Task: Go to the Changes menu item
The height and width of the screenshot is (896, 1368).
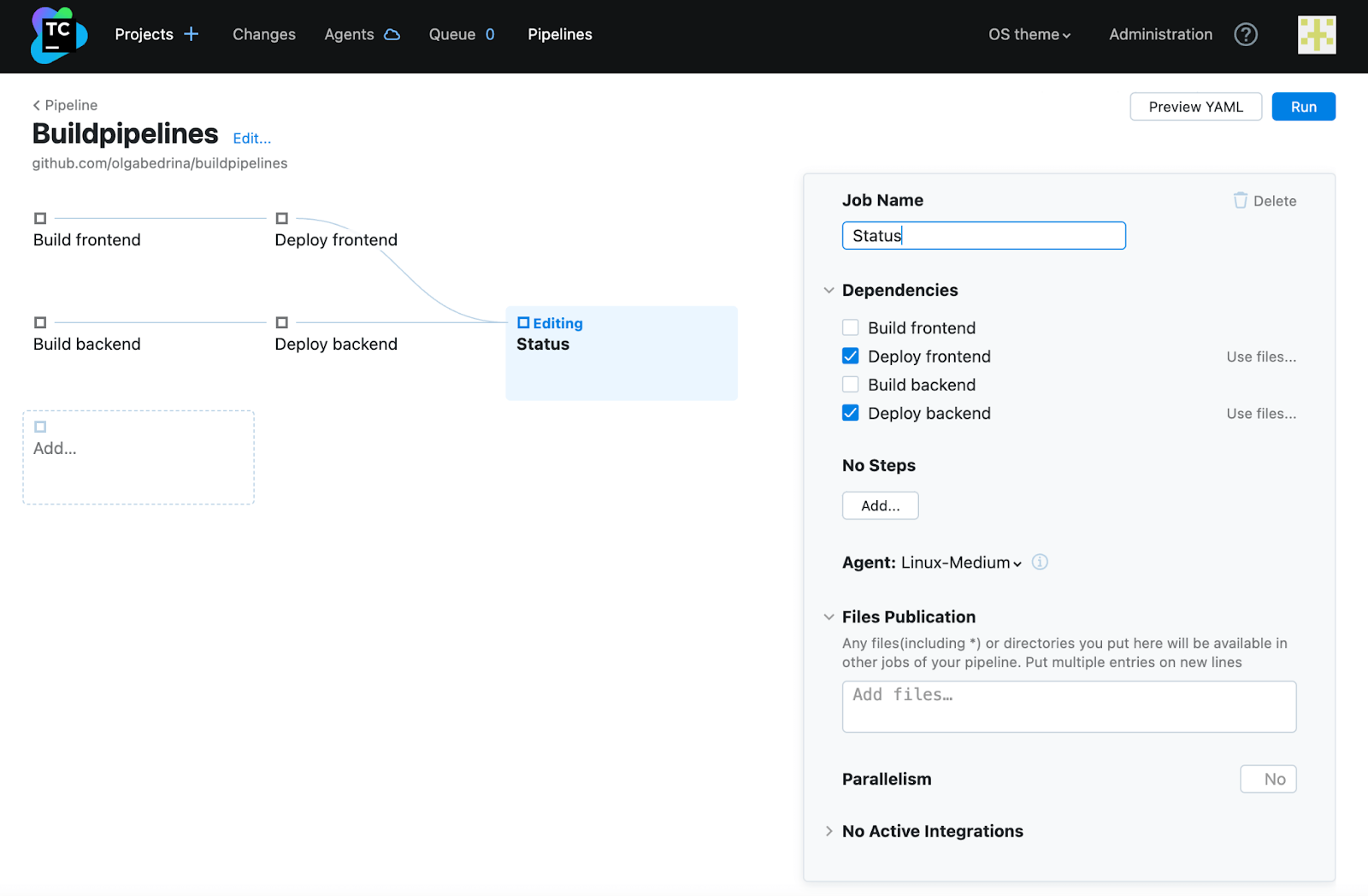Action: [264, 34]
